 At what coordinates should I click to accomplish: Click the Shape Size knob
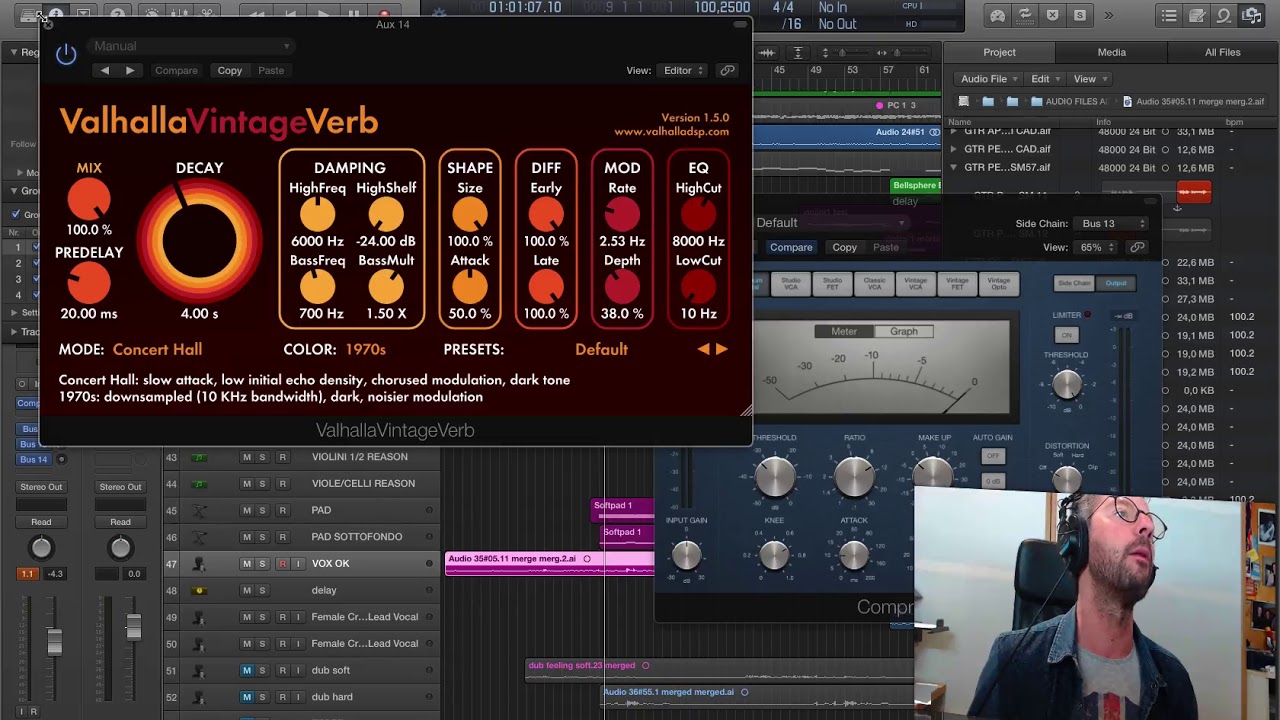pyautogui.click(x=470, y=214)
